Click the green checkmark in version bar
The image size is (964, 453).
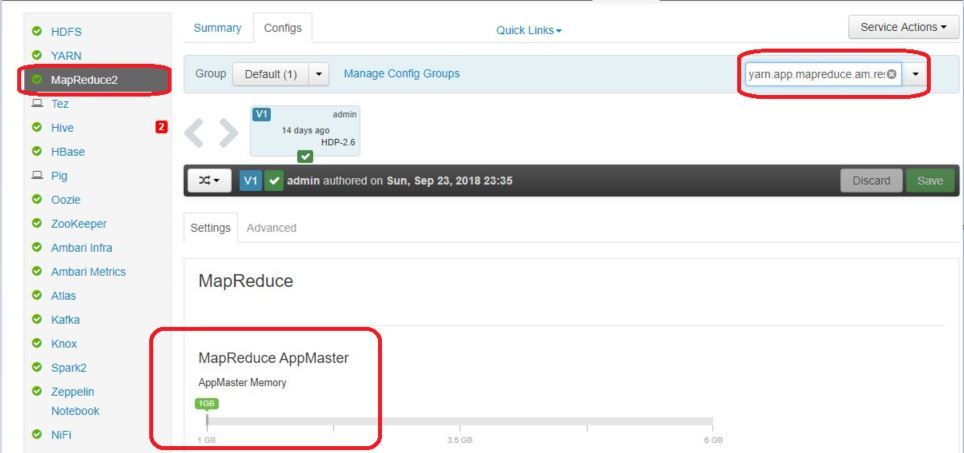pos(274,181)
